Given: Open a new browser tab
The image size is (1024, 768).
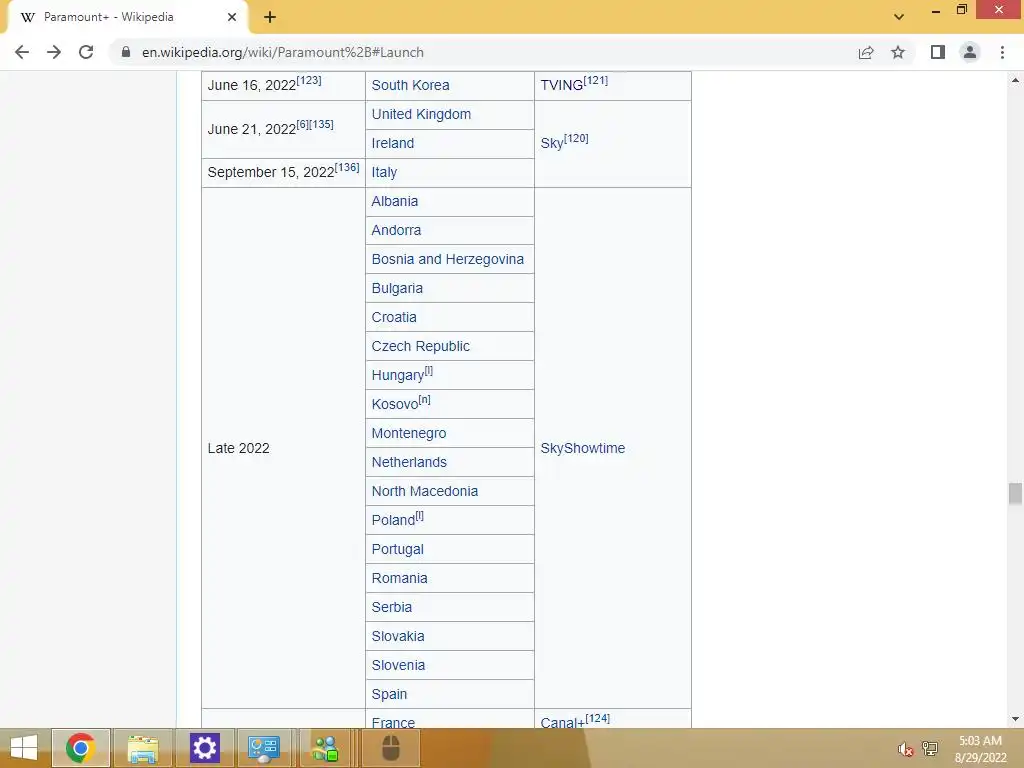Looking at the screenshot, I should pos(270,18).
